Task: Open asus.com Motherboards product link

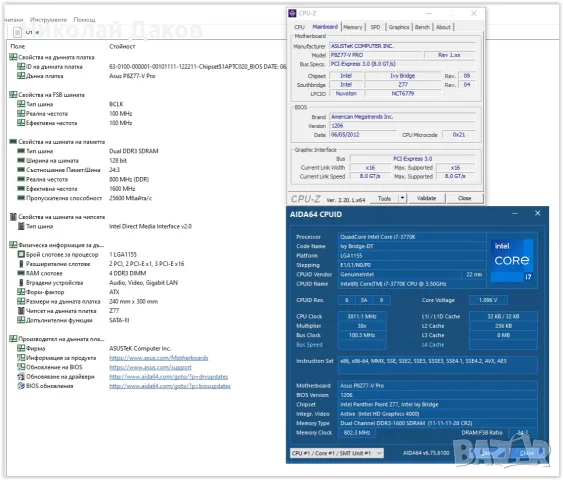Action: click(x=159, y=358)
